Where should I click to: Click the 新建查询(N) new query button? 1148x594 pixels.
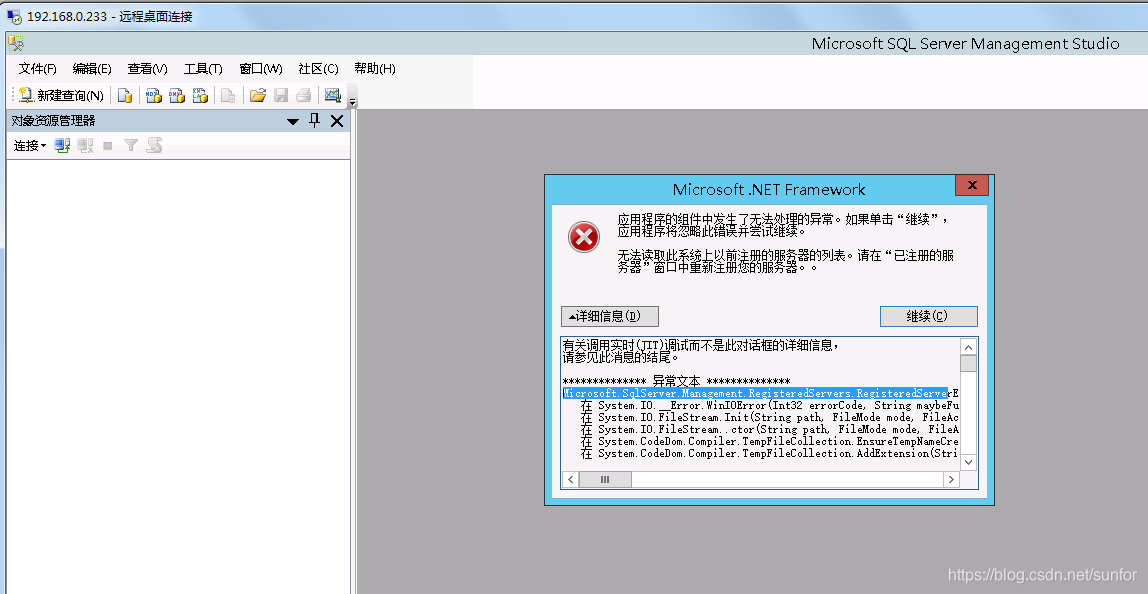[61, 95]
